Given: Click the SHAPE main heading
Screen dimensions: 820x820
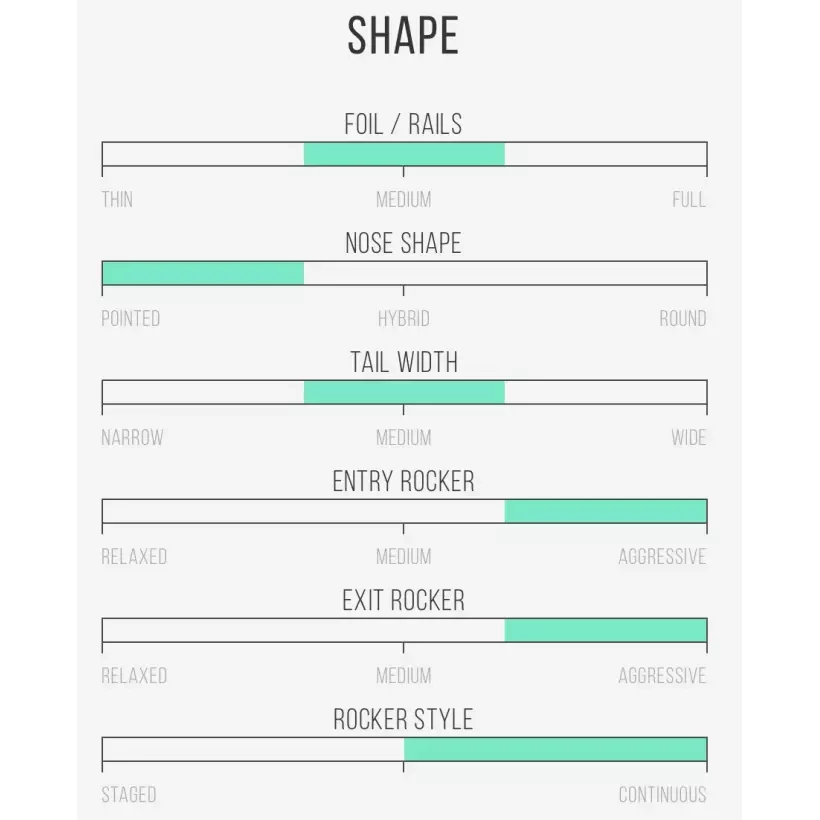Looking at the screenshot, I should [x=403, y=36].
